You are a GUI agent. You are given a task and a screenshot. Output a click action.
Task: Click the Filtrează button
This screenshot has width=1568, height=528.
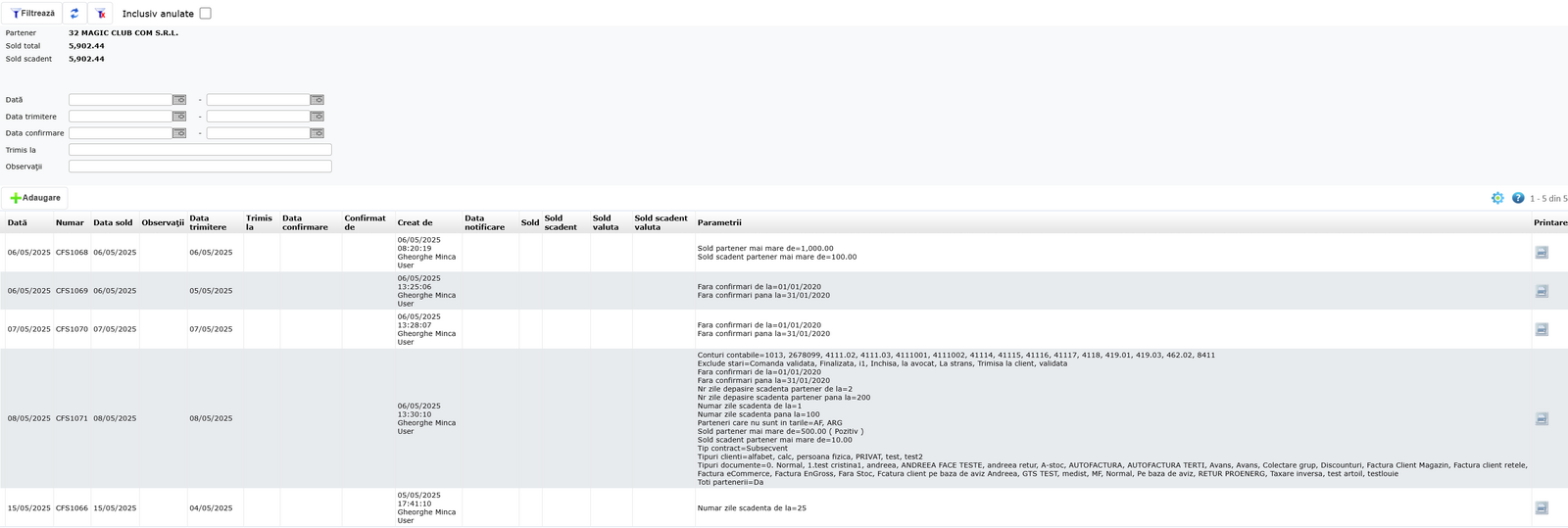(32, 14)
